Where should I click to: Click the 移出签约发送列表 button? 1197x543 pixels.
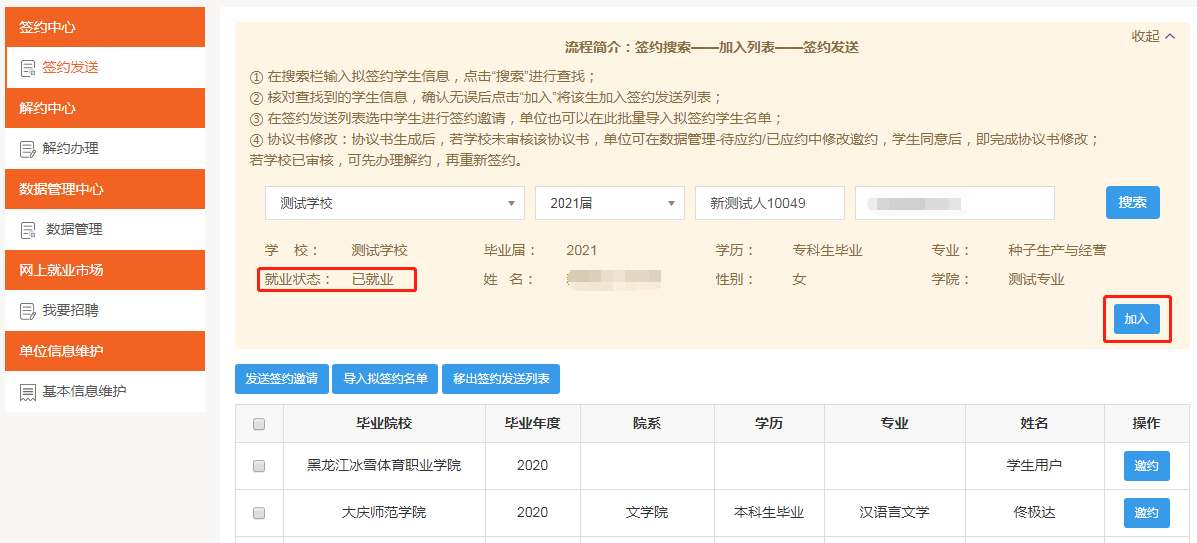coord(501,379)
